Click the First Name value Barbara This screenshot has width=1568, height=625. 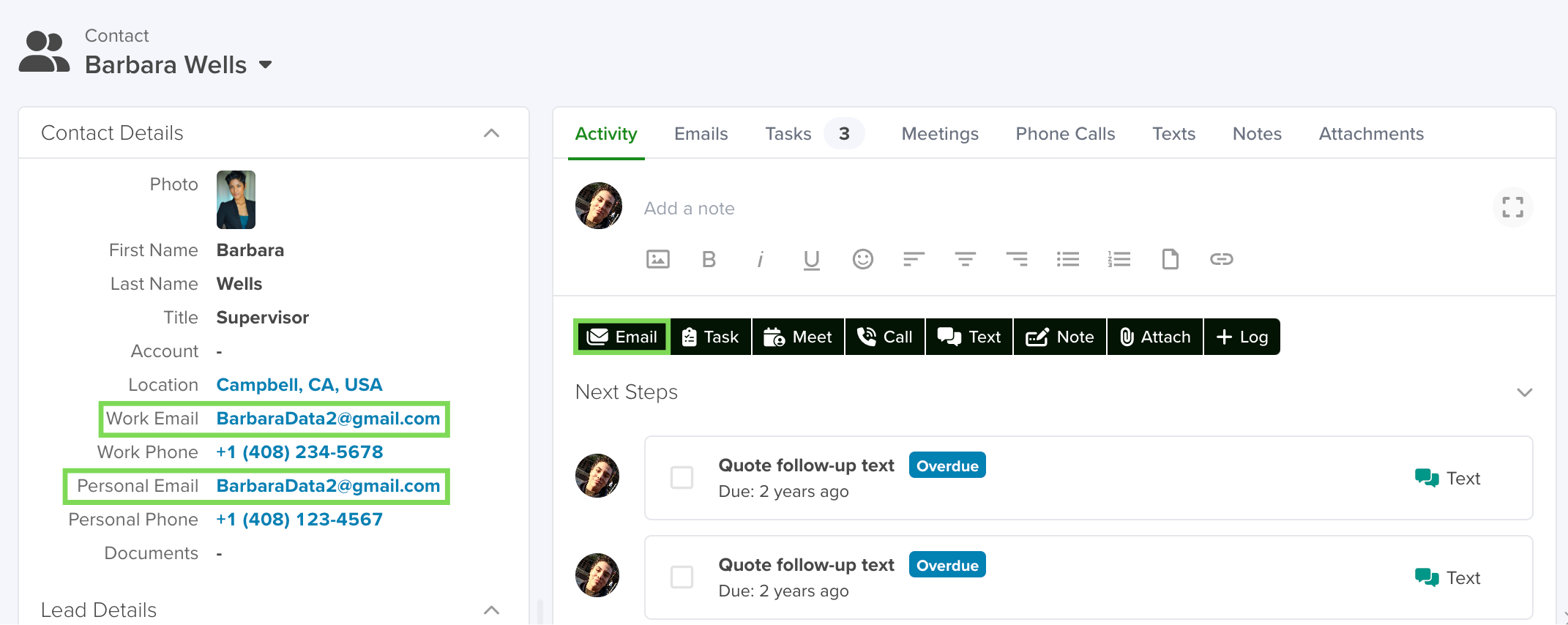tap(250, 250)
